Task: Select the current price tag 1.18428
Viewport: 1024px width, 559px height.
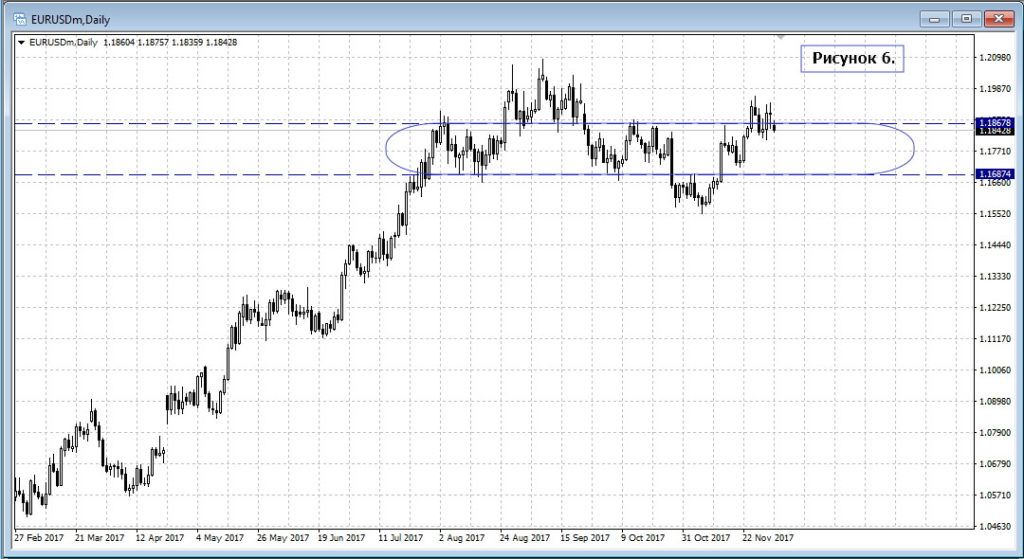Action: coord(995,131)
